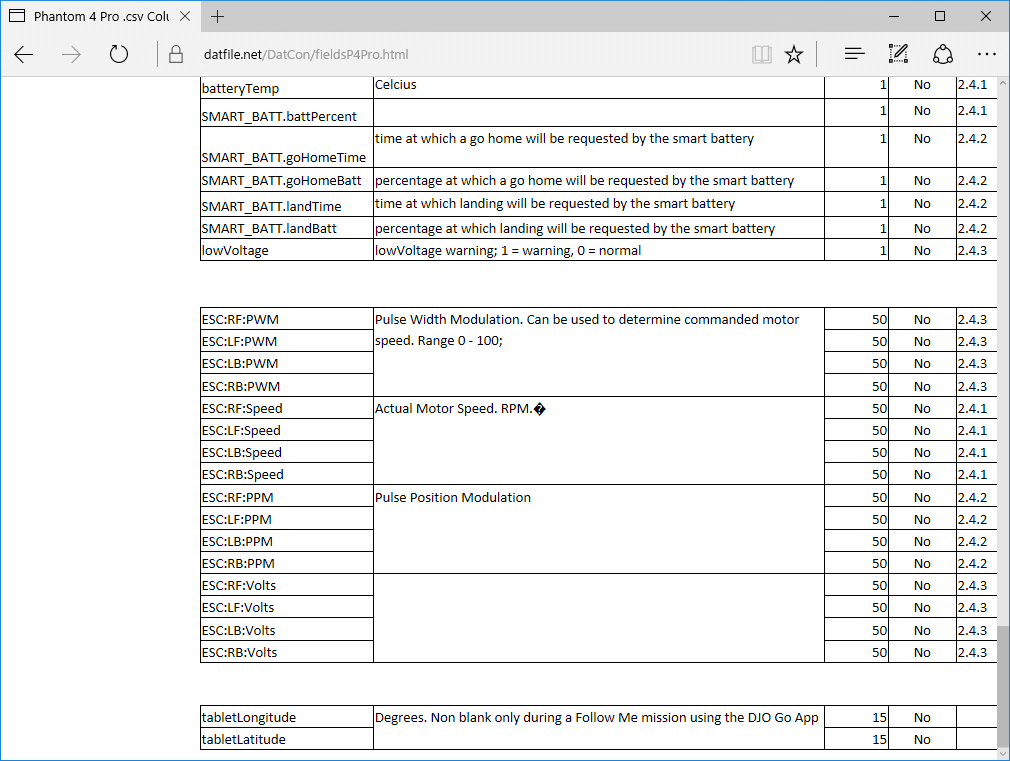
Task: Click the Forward navigation arrow
Action: pos(71,55)
